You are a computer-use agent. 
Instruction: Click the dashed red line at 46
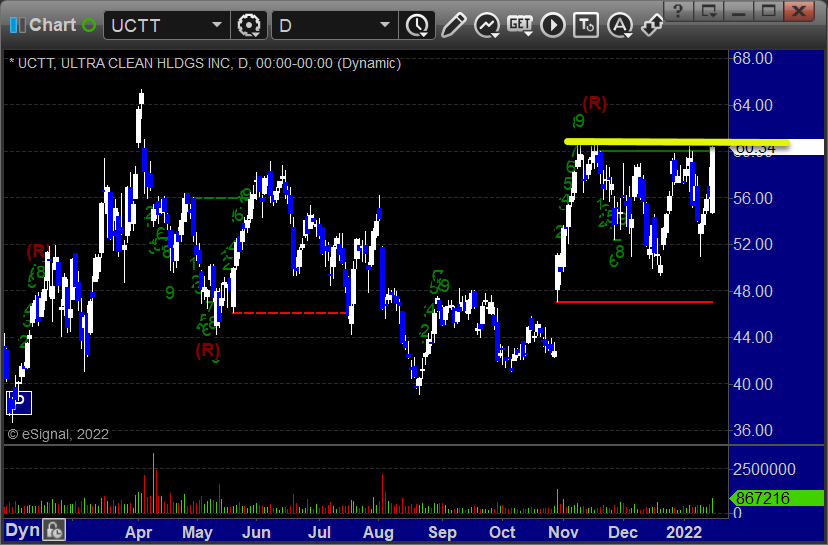pos(289,313)
